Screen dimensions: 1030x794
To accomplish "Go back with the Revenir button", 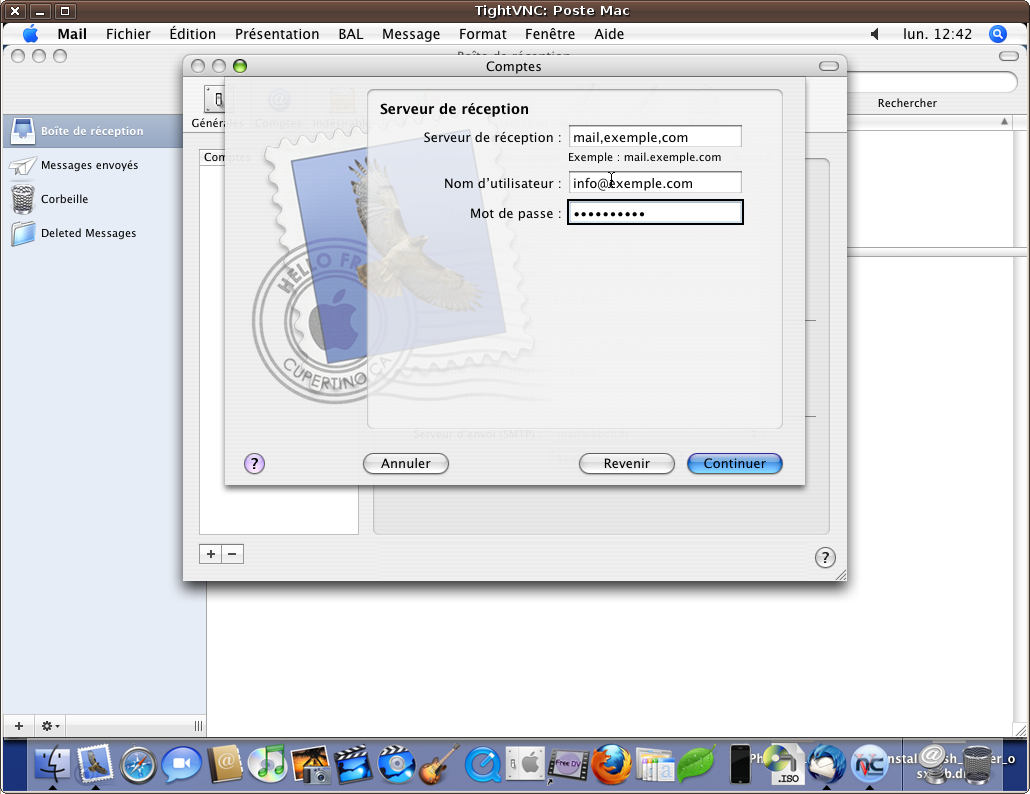I will point(627,464).
